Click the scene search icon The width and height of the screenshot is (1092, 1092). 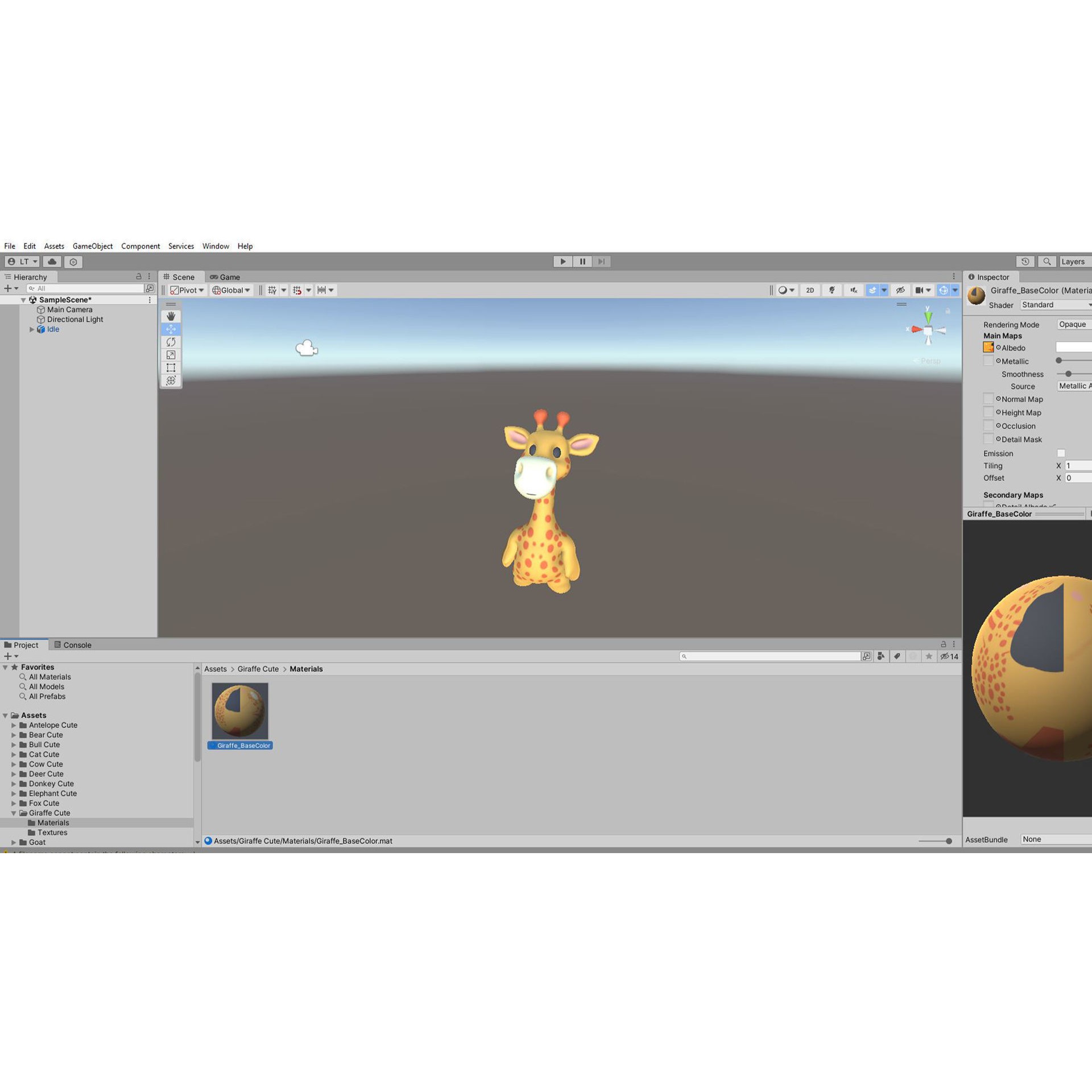click(x=1046, y=261)
